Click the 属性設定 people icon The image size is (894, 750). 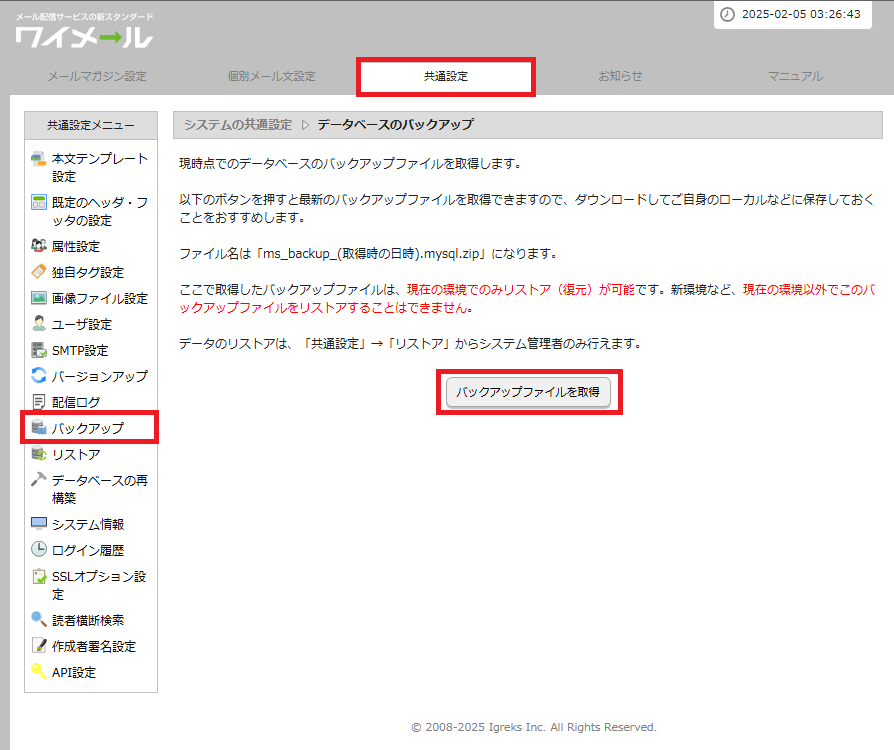pos(38,246)
